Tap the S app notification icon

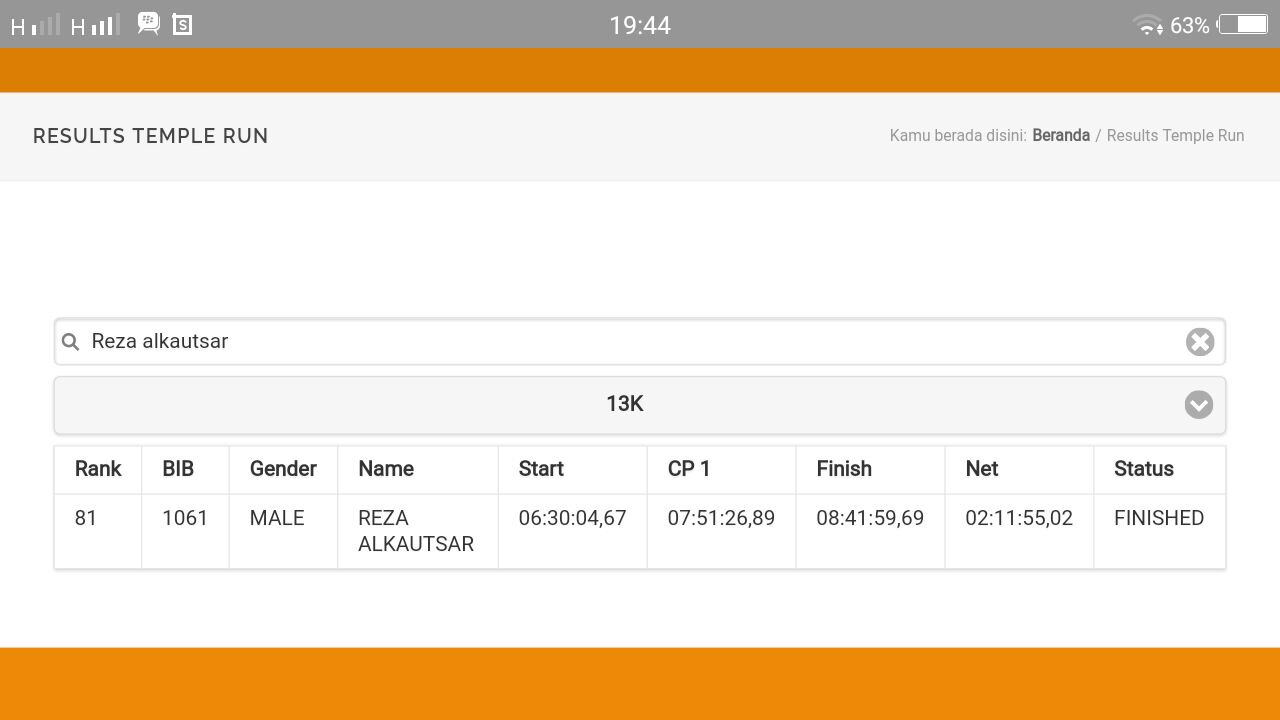coord(182,25)
